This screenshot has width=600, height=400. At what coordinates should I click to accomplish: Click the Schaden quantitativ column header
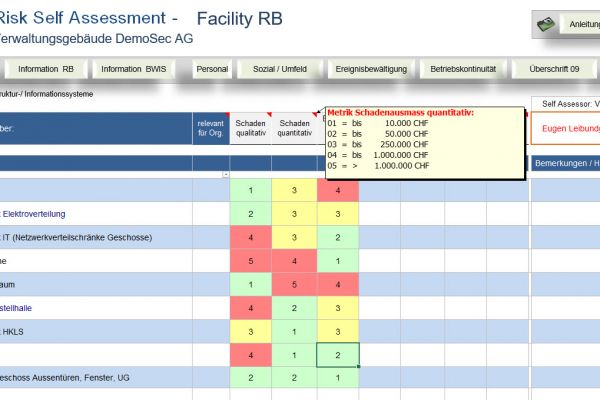293,128
